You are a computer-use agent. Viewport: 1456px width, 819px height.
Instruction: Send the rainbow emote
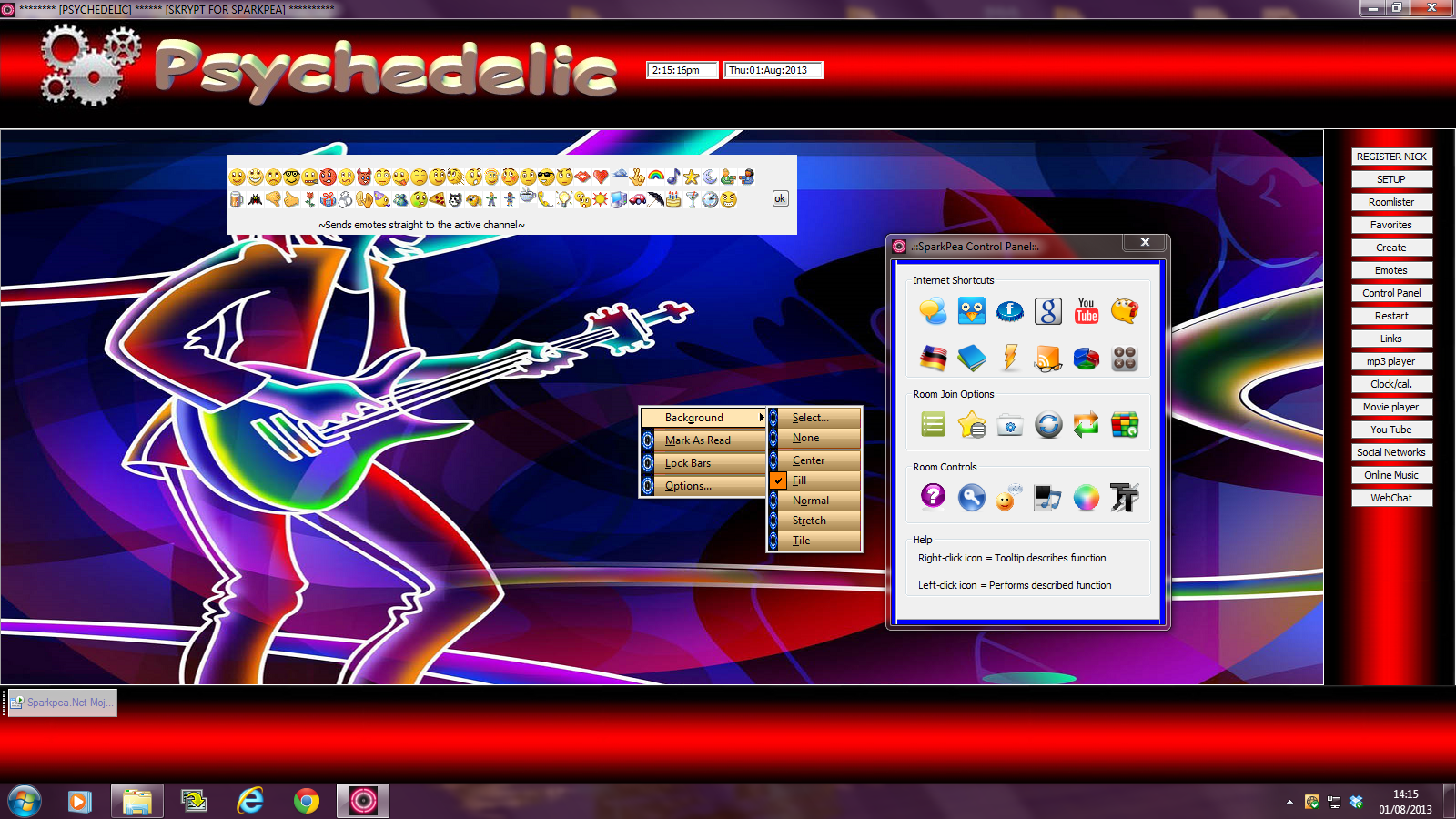(655, 177)
